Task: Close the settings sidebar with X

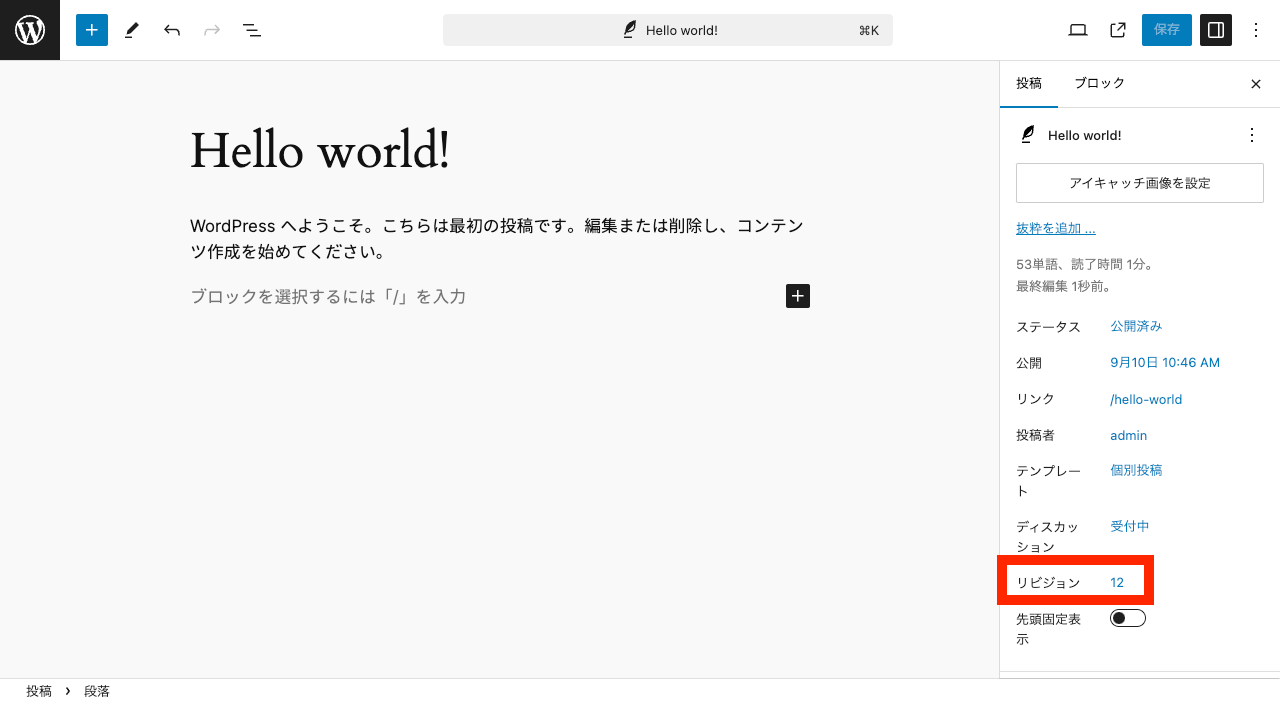Action: tap(1256, 84)
